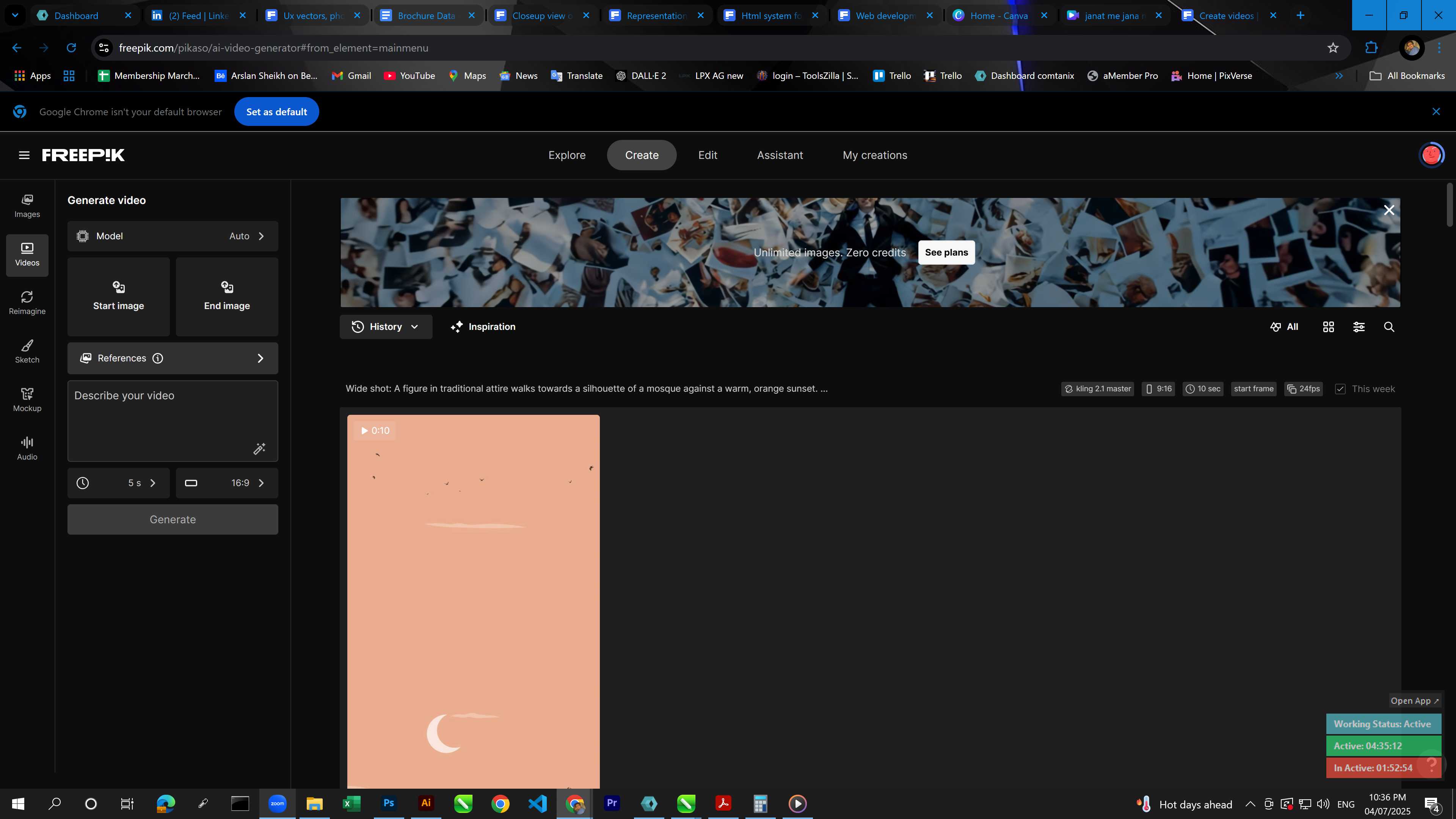Search creations with magnifier icon
Screen dimensions: 1456x819
(x=1389, y=327)
